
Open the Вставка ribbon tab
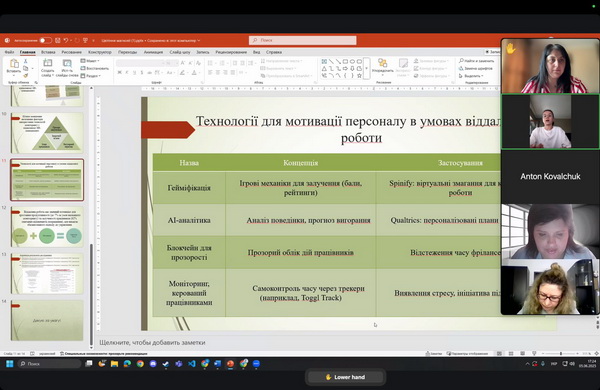tap(48, 52)
